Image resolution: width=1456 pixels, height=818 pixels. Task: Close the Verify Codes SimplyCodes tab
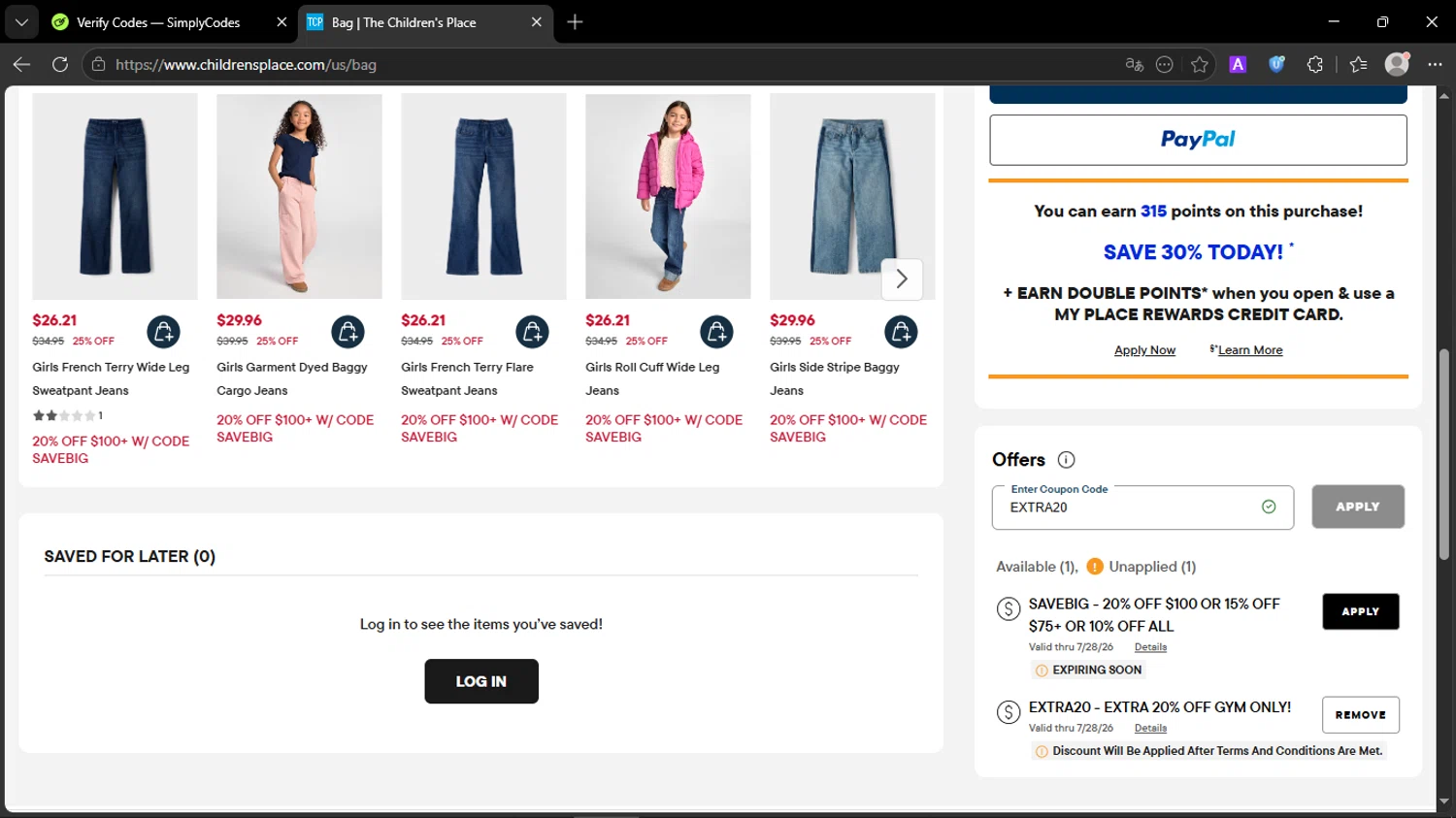281,21
